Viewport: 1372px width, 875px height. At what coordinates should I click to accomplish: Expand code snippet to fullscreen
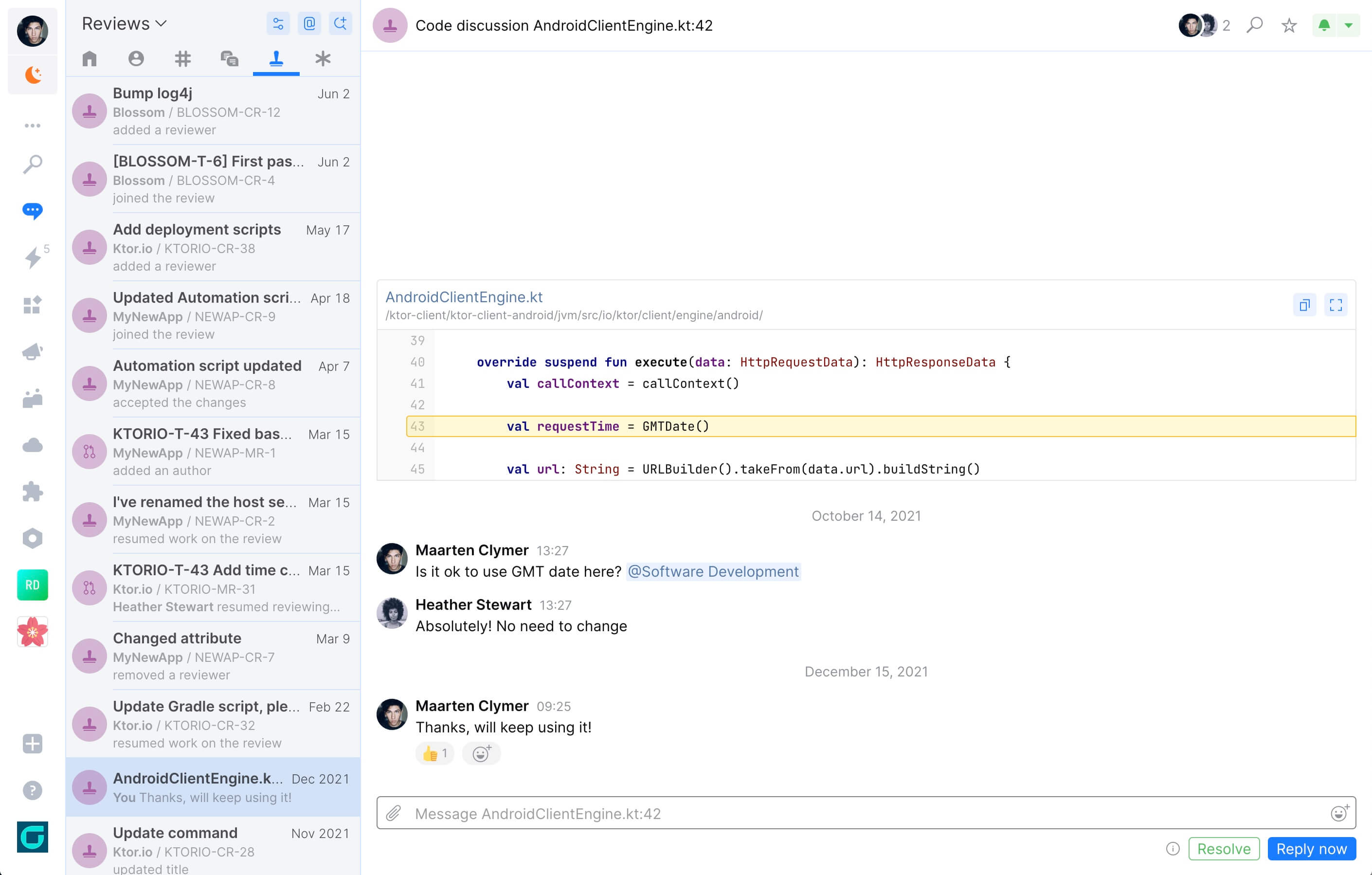(x=1336, y=305)
